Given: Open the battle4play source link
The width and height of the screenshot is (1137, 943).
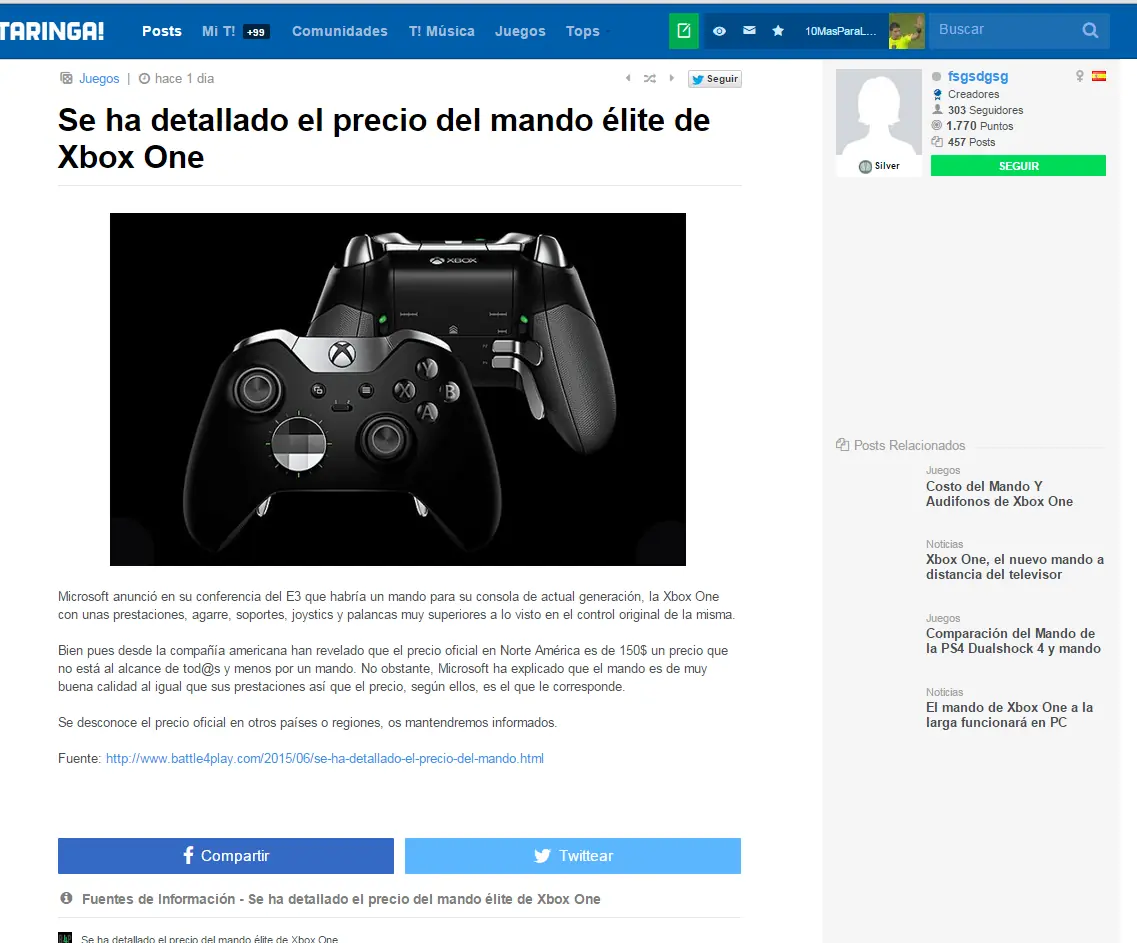Looking at the screenshot, I should [x=325, y=759].
